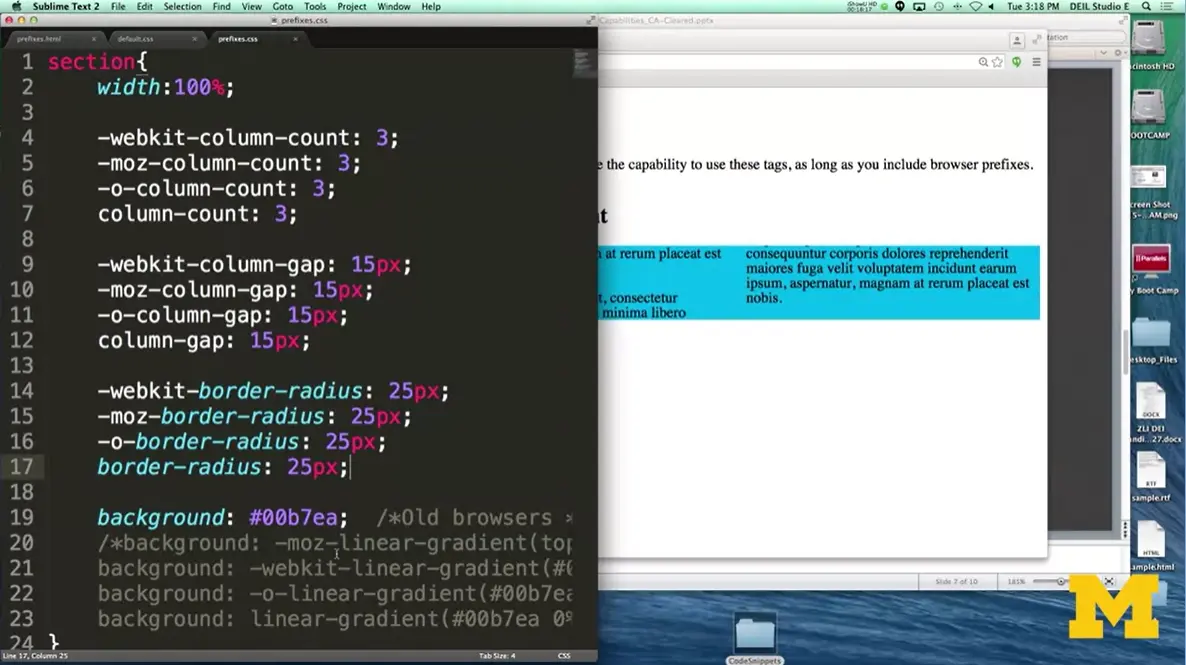Click the CSS syntax label in the status bar

tap(563, 656)
